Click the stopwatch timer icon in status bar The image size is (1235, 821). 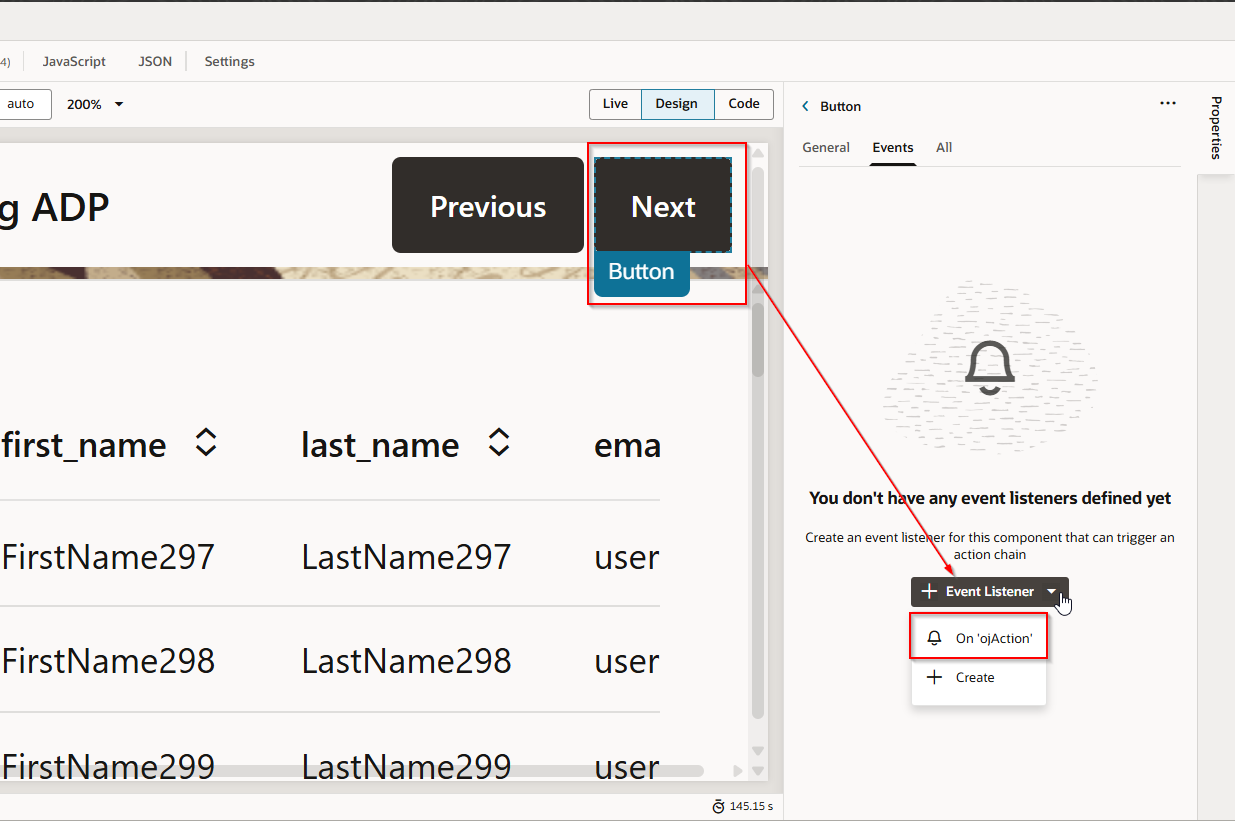tap(718, 806)
